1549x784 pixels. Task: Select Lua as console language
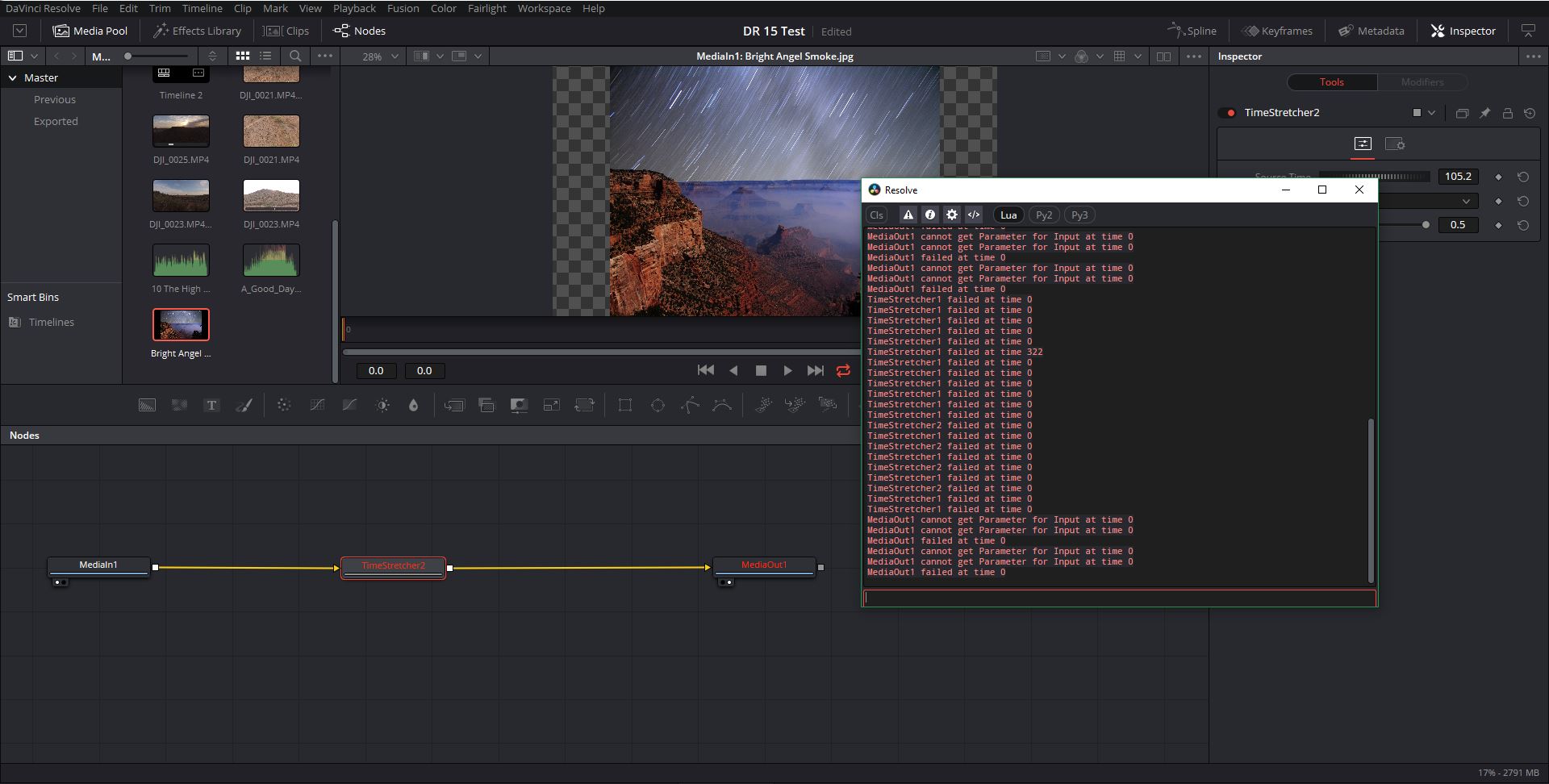1008,215
